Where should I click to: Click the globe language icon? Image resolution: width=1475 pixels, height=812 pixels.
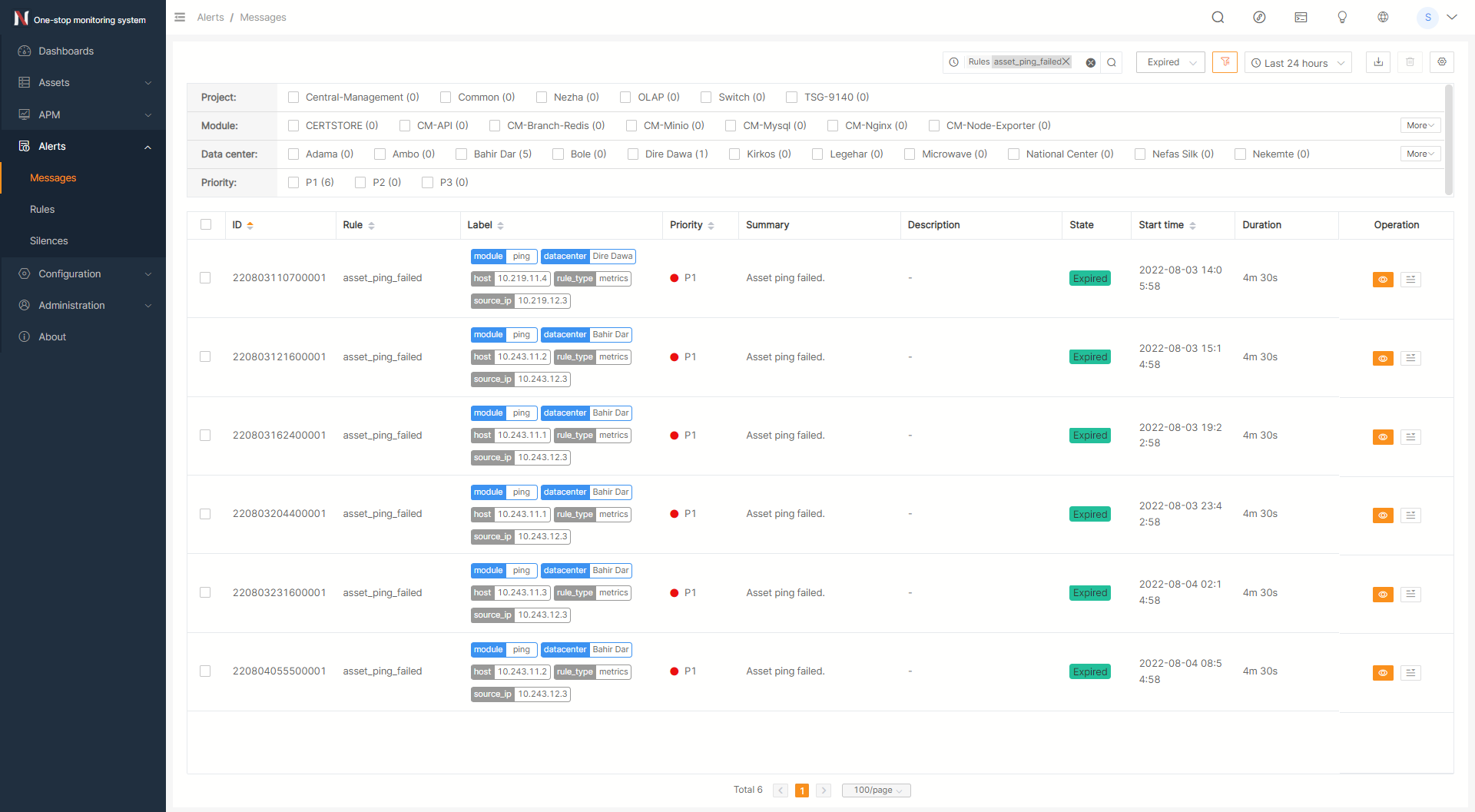(1383, 17)
